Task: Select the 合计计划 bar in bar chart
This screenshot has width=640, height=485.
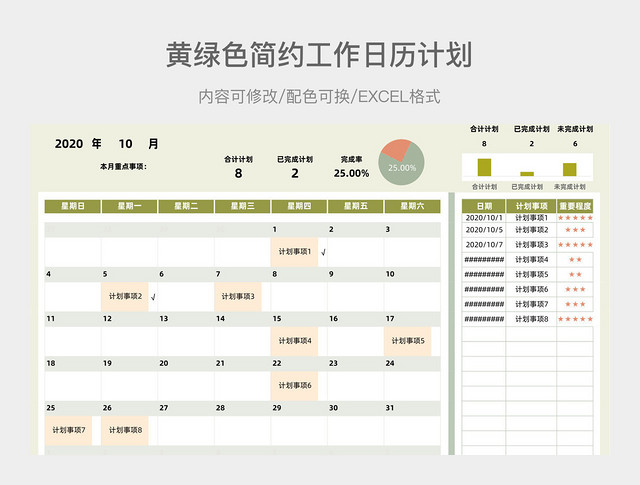Action: pyautogui.click(x=484, y=167)
